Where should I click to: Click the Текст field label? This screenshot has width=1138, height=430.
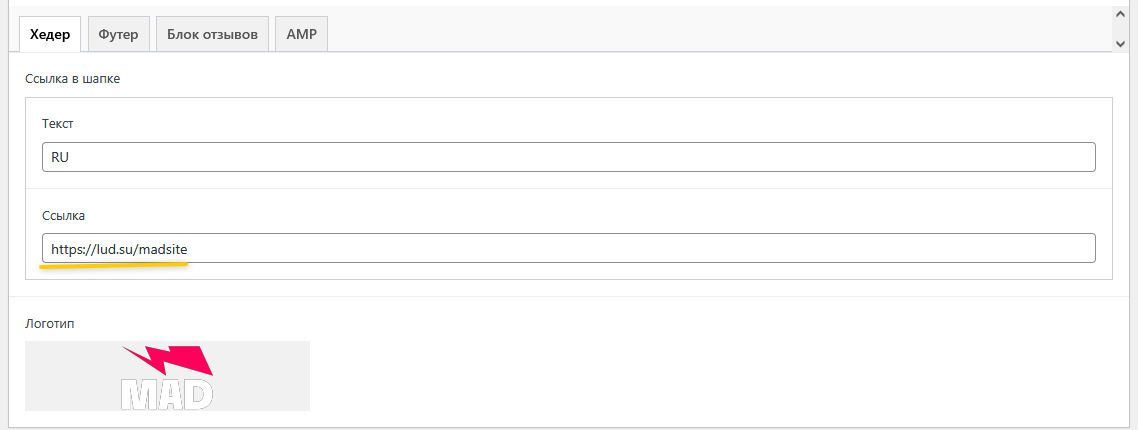tap(58, 124)
